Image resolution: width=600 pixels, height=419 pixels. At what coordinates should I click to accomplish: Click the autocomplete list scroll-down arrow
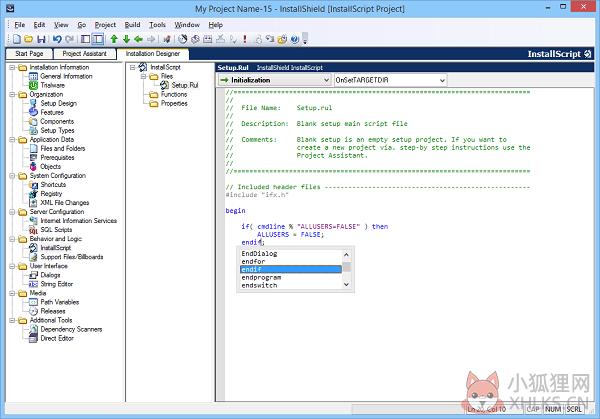coord(346,284)
